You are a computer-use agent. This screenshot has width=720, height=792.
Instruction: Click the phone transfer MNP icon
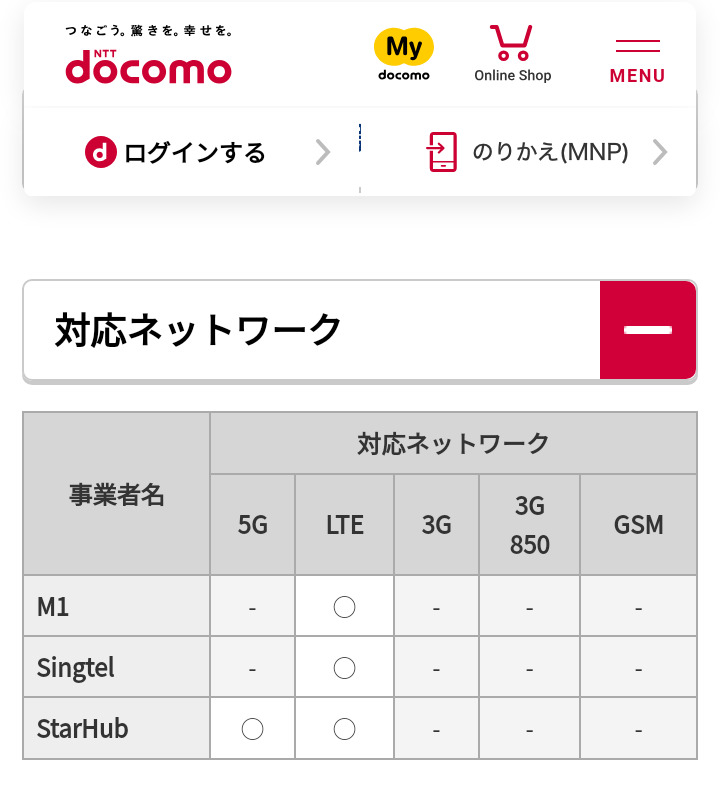[x=441, y=152]
